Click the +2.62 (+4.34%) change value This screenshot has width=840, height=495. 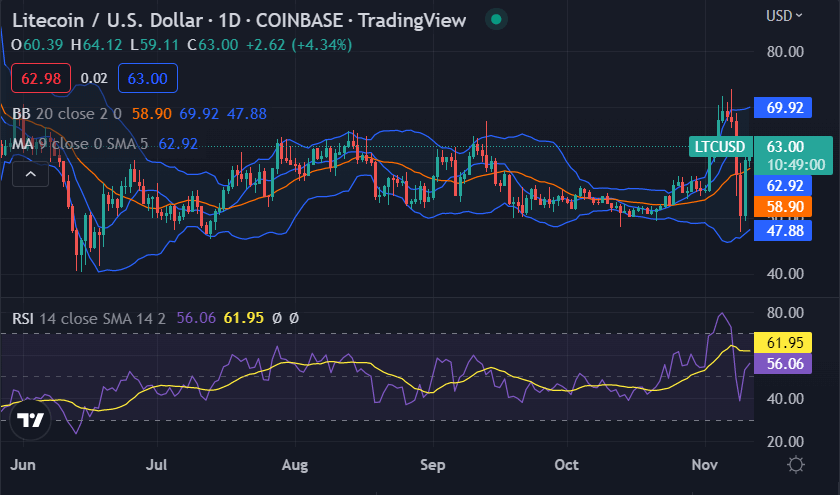point(299,44)
